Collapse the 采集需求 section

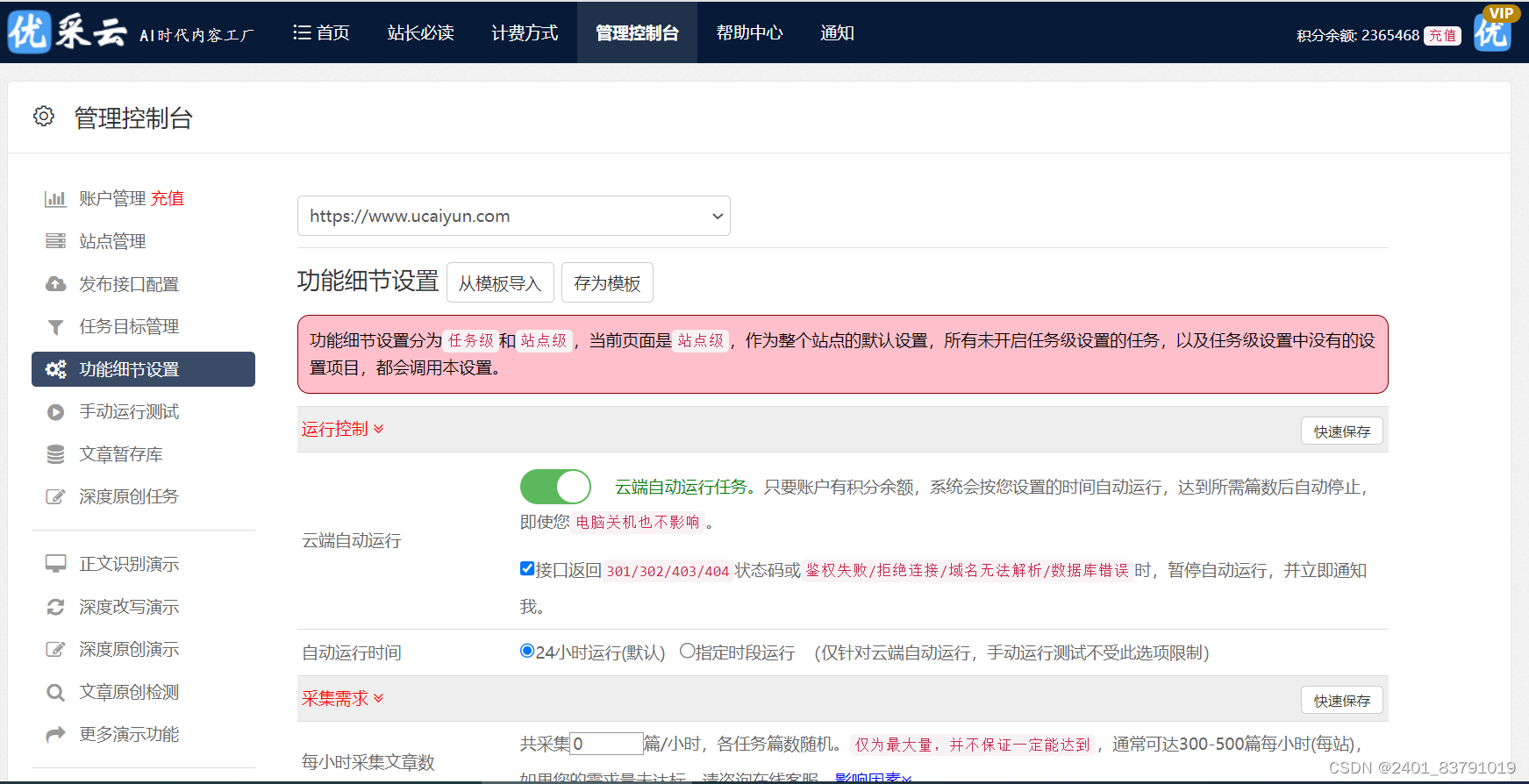click(342, 698)
